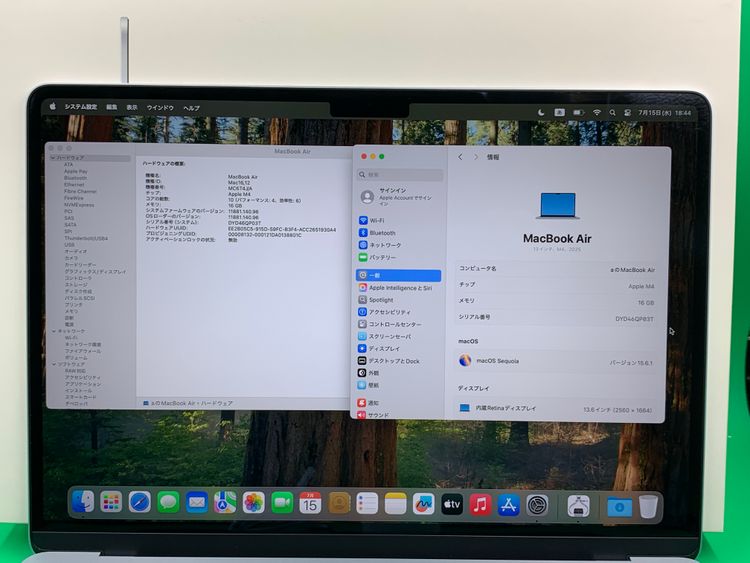This screenshot has height=563, width=750.
Task: Click 一般 selected sidebar item
Action: [398, 276]
